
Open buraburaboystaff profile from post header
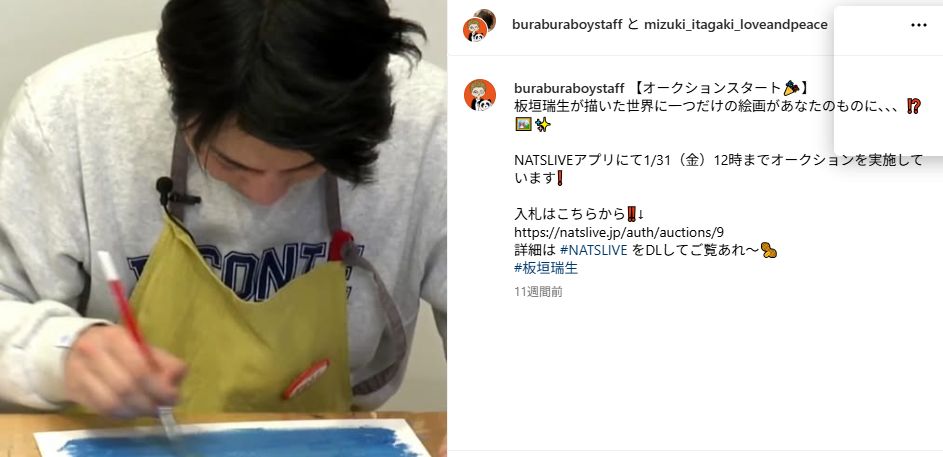[568, 25]
